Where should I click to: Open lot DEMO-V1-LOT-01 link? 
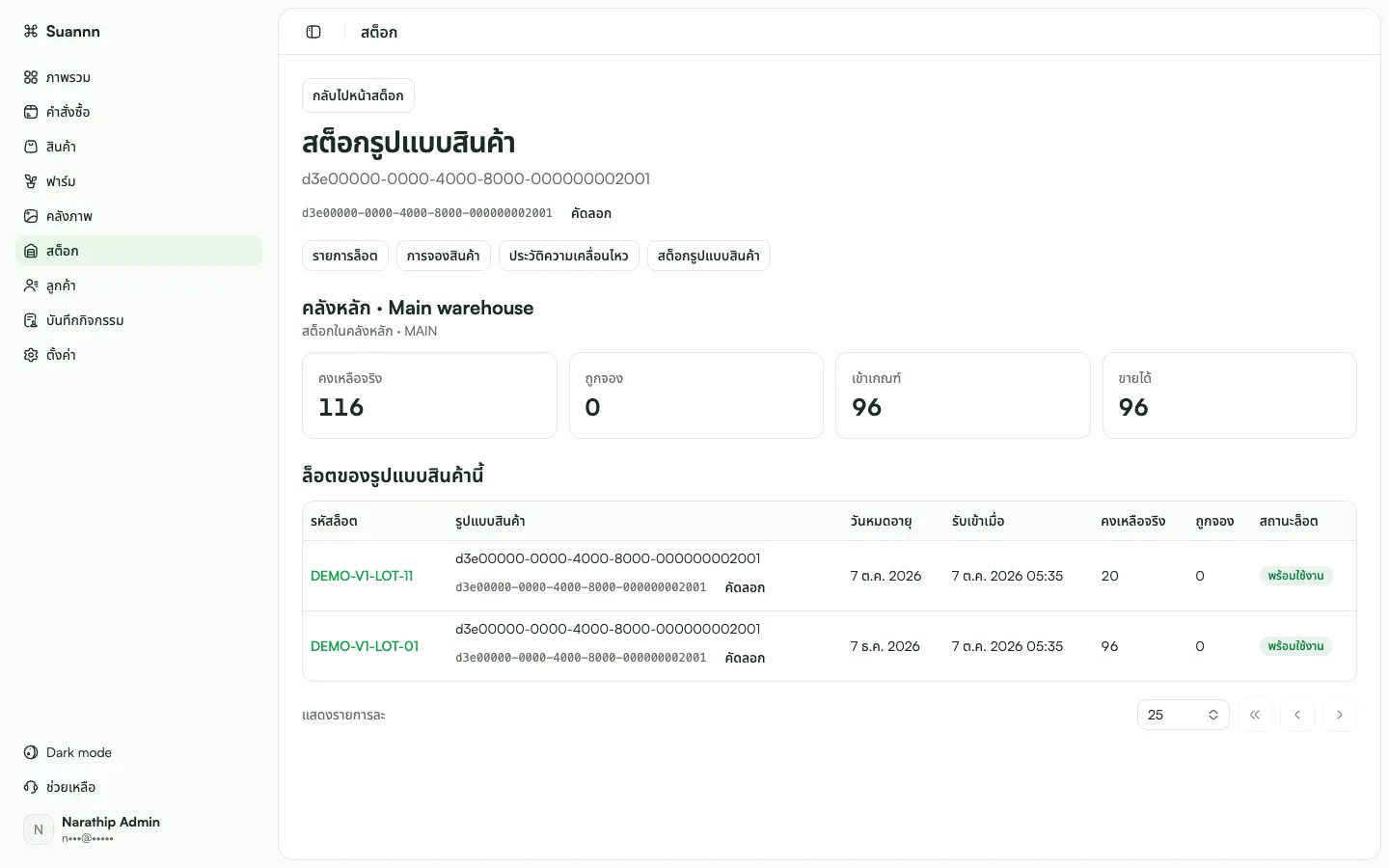365,646
